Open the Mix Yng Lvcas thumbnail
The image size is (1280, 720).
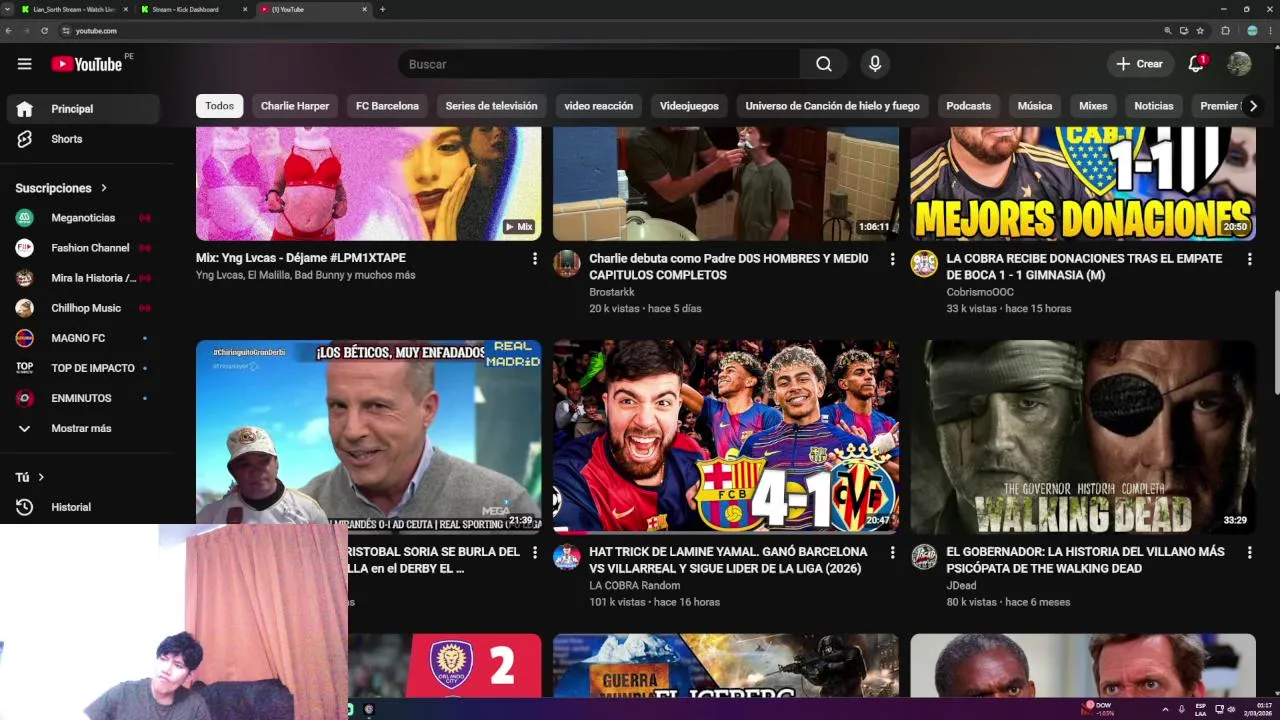(x=368, y=184)
